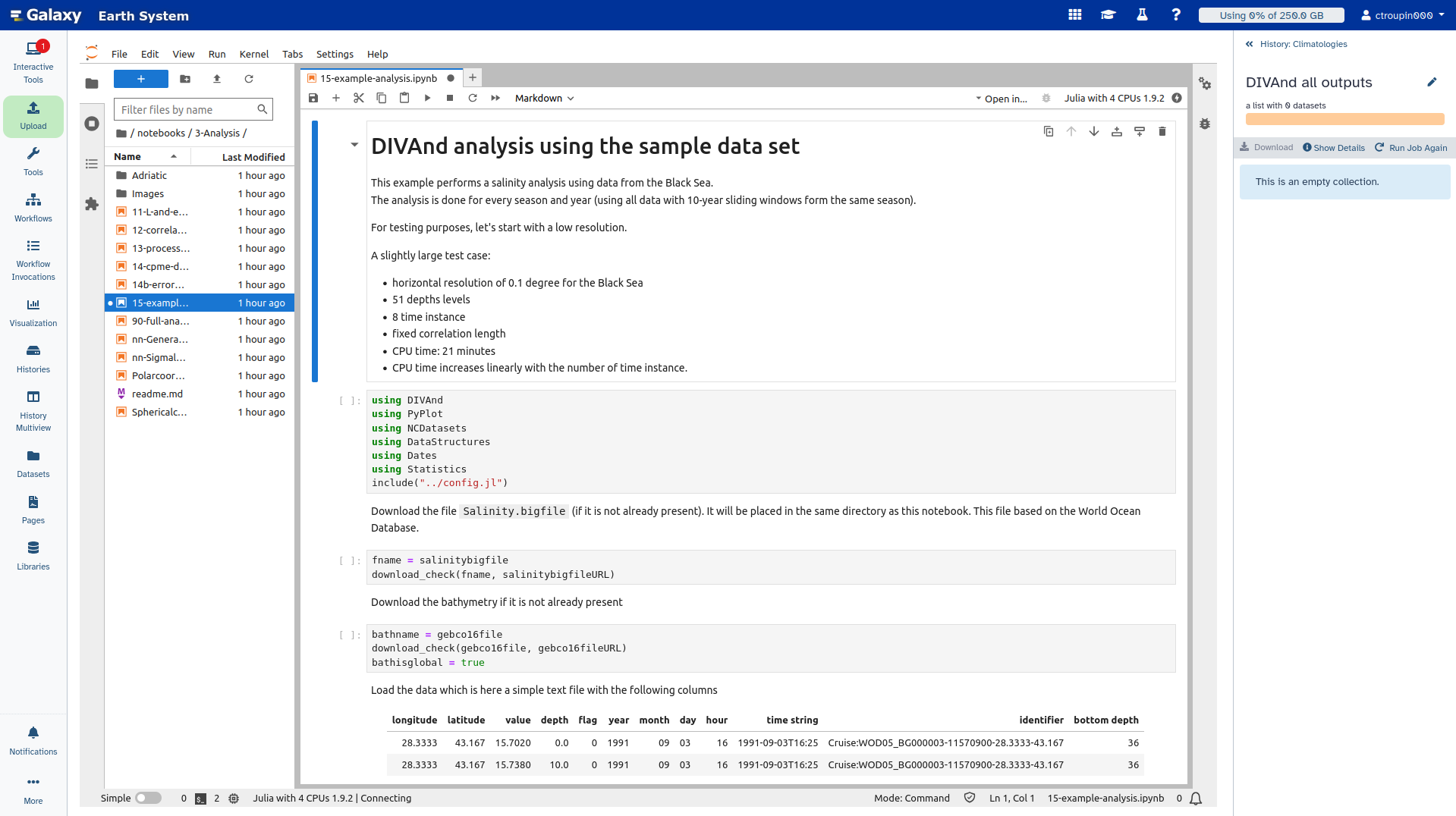1456x816 pixels.
Task: Click Run Job Again
Action: 1411,148
